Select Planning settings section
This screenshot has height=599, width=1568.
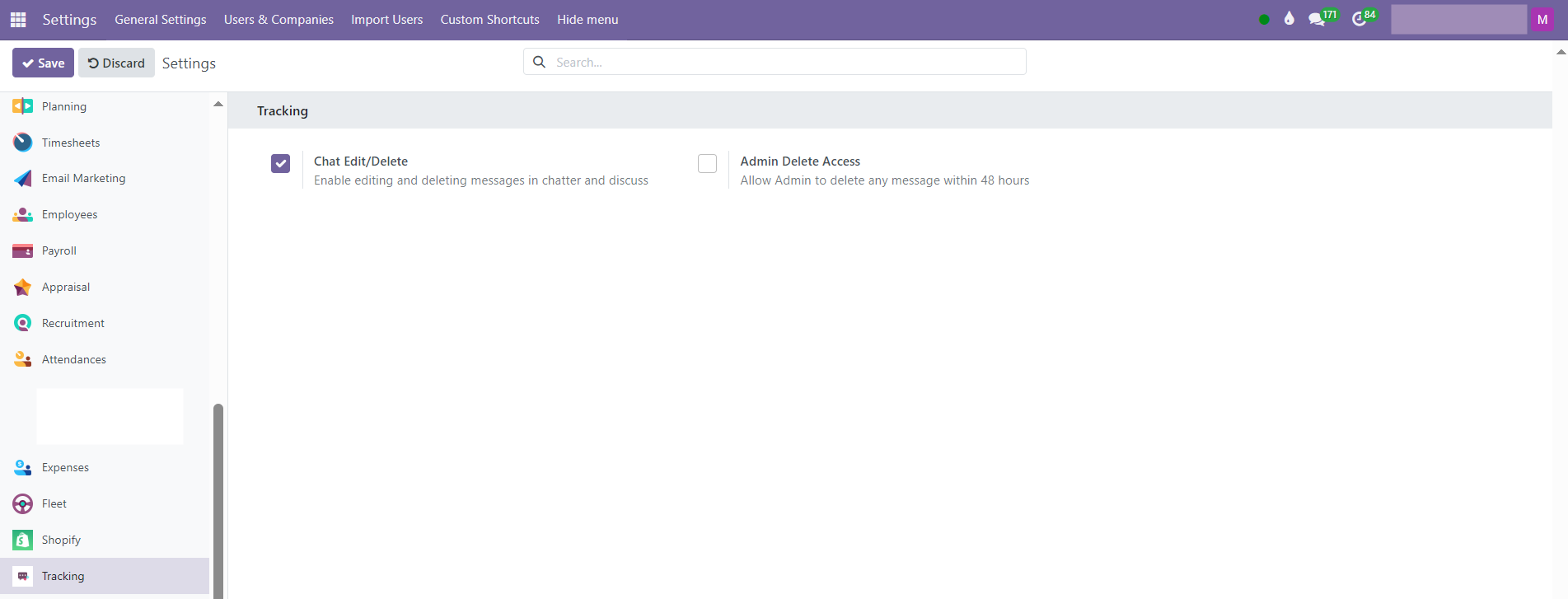click(x=105, y=106)
